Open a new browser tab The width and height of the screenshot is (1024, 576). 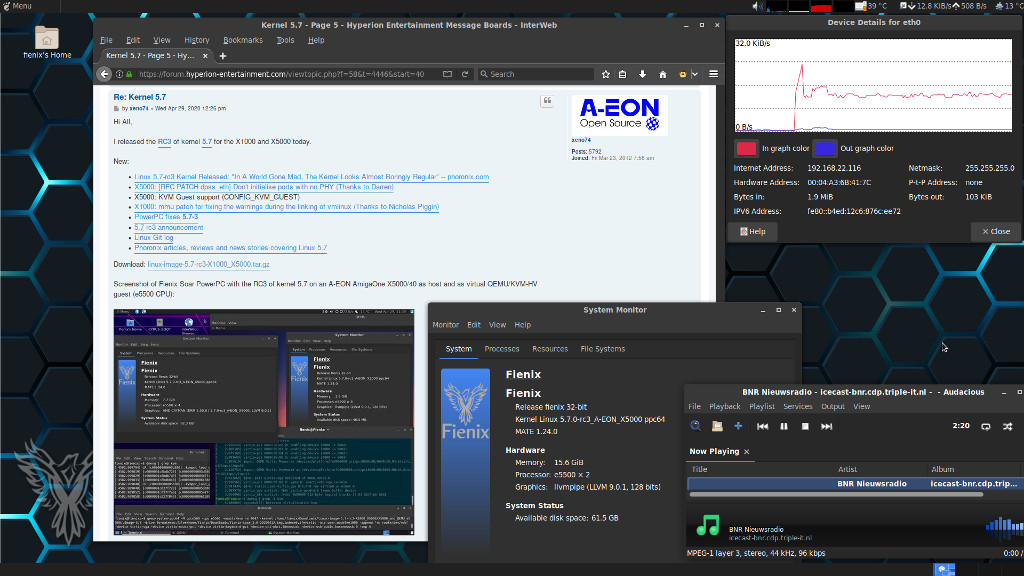223,56
